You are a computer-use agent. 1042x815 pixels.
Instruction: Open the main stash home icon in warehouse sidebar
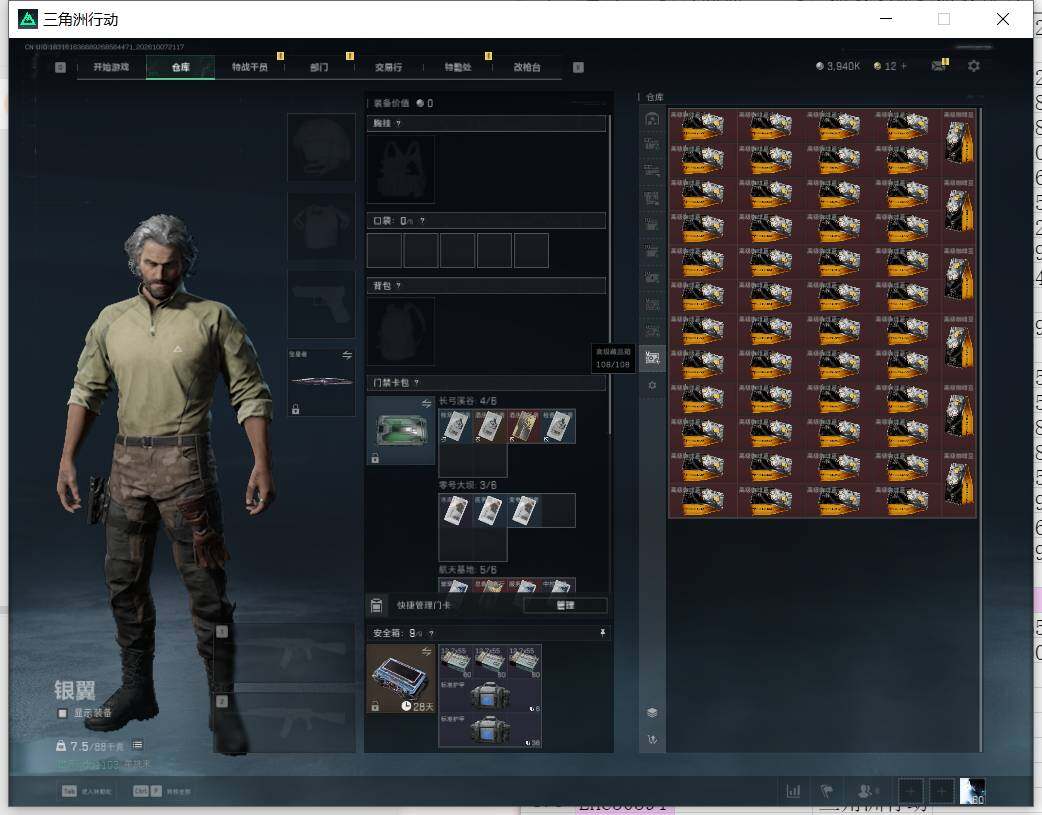(x=652, y=119)
